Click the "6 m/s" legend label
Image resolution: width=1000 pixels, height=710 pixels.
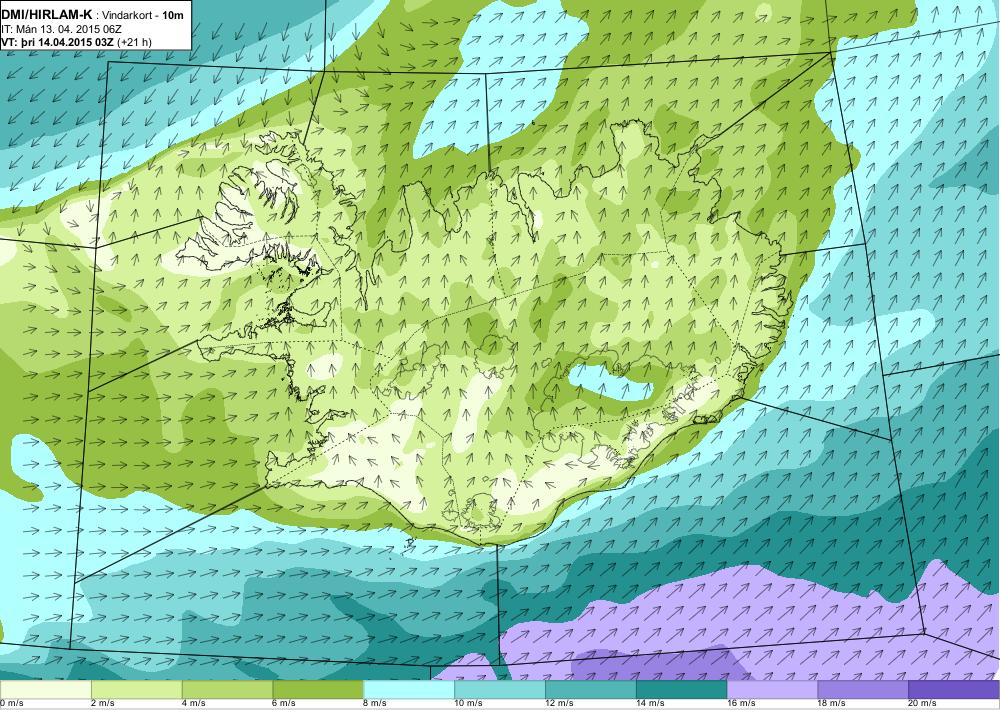click(x=286, y=704)
